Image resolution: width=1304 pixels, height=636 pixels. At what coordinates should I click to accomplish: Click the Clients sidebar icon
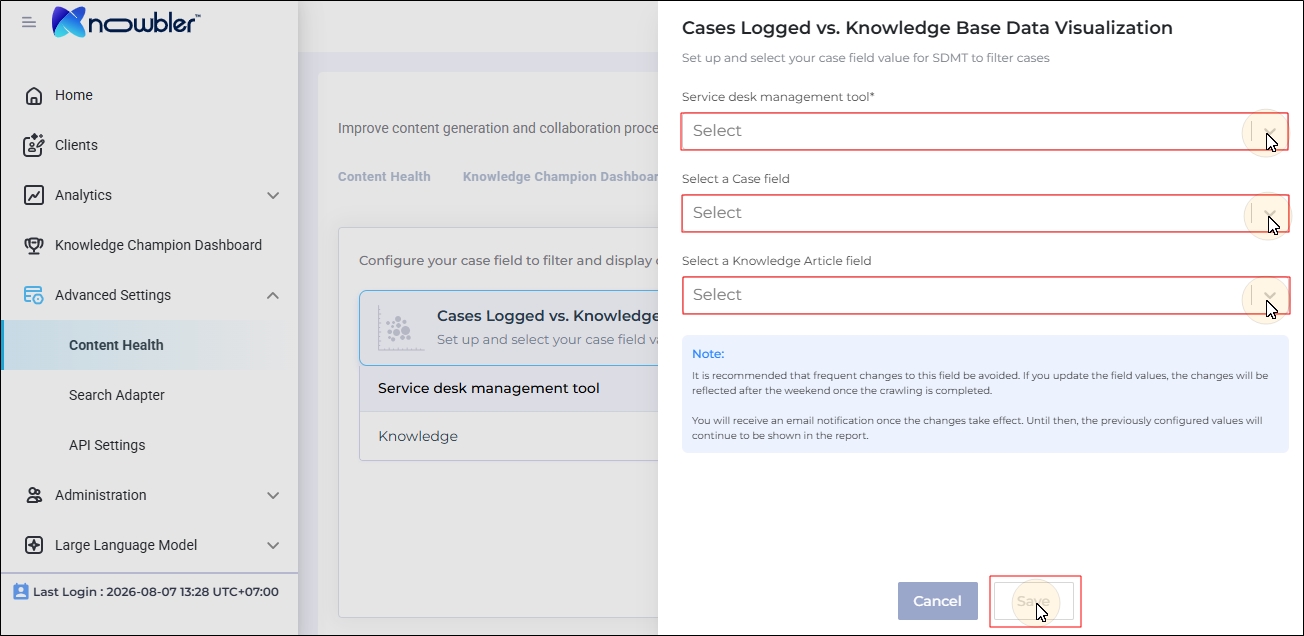coord(34,145)
